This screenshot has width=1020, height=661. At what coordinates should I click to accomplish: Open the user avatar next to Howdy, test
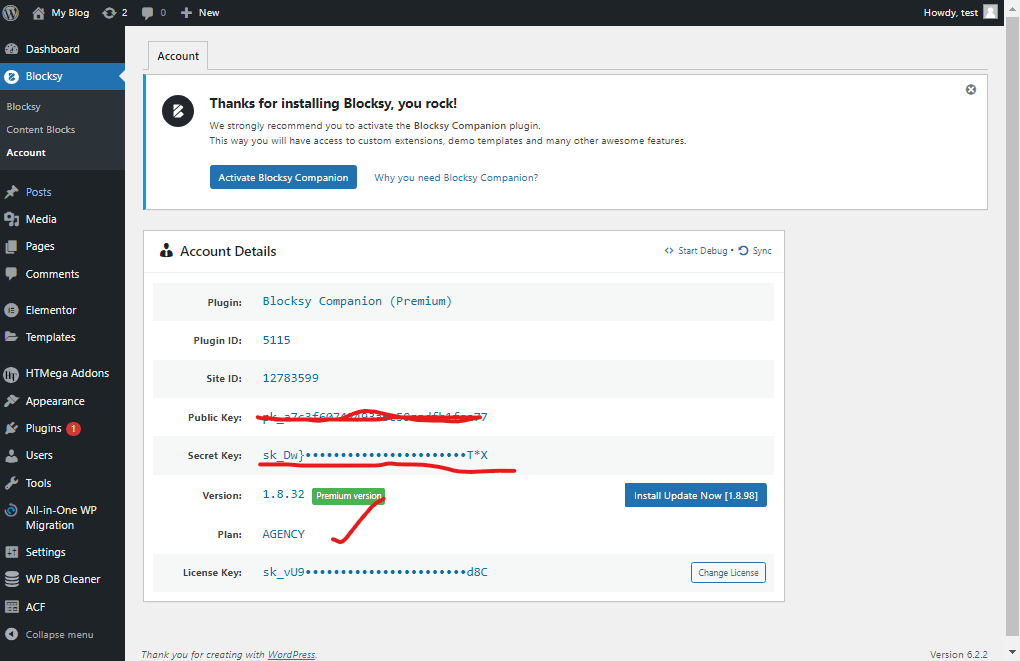[990, 12]
